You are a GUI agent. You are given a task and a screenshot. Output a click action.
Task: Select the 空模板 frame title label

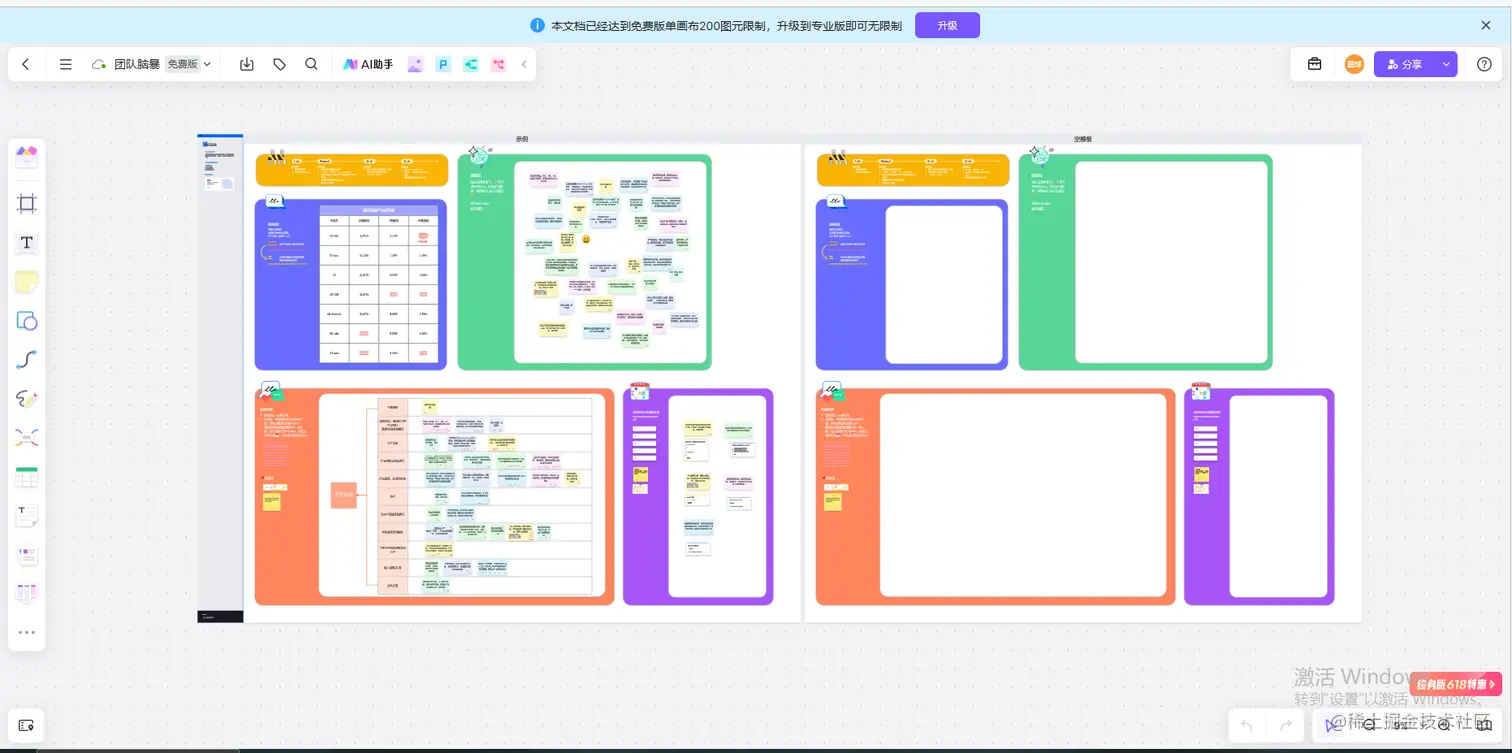1083,139
